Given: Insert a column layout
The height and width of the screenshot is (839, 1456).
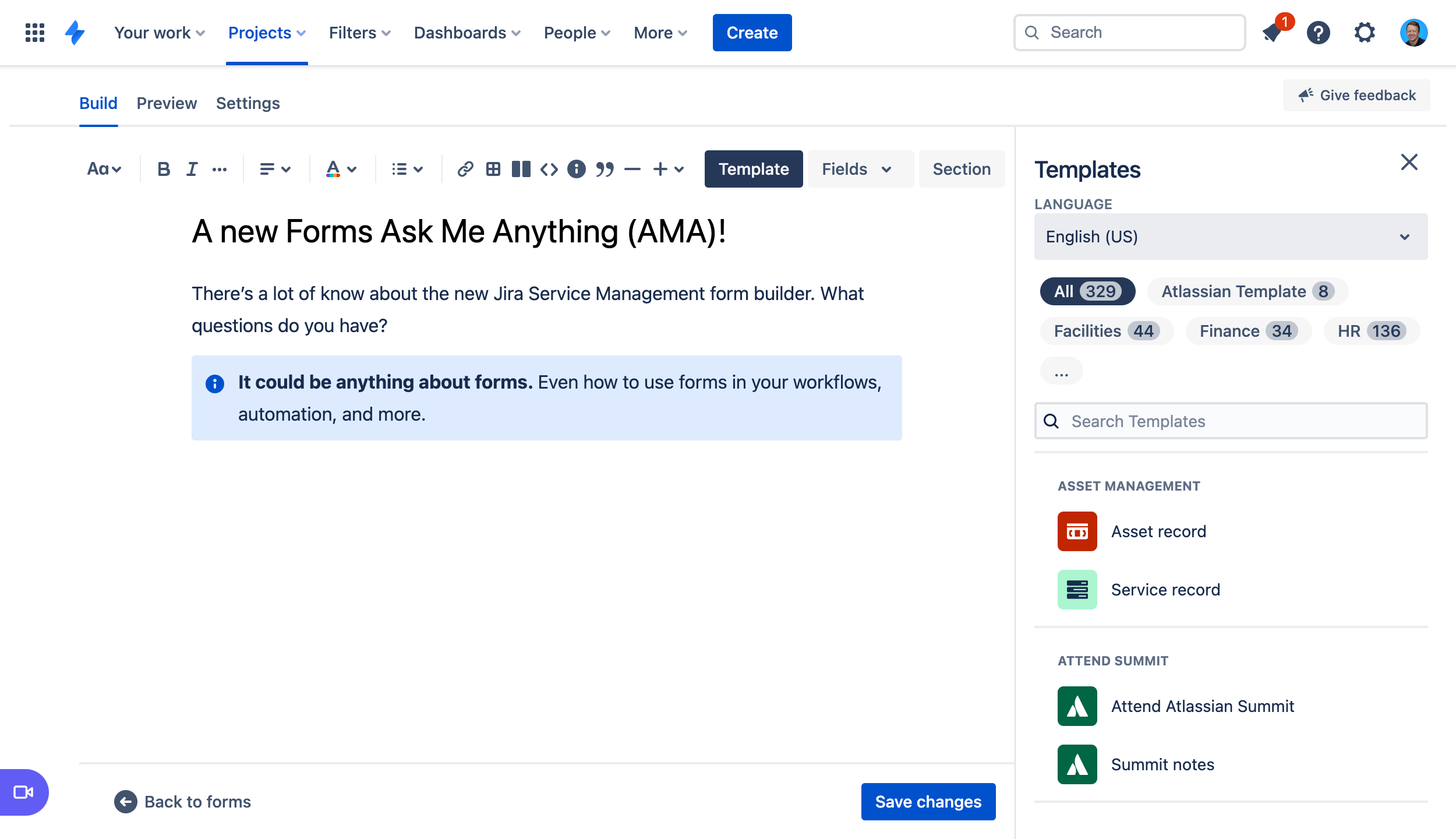Looking at the screenshot, I should (x=521, y=170).
